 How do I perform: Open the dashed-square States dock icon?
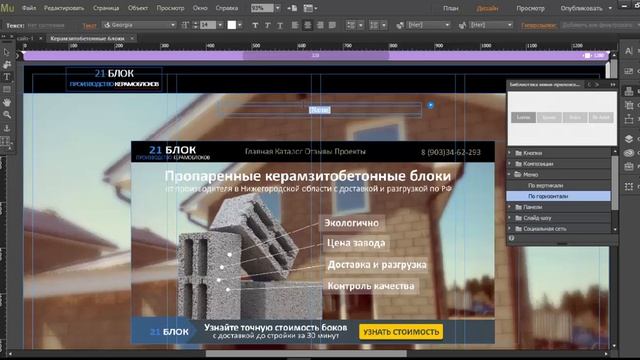[629, 186]
